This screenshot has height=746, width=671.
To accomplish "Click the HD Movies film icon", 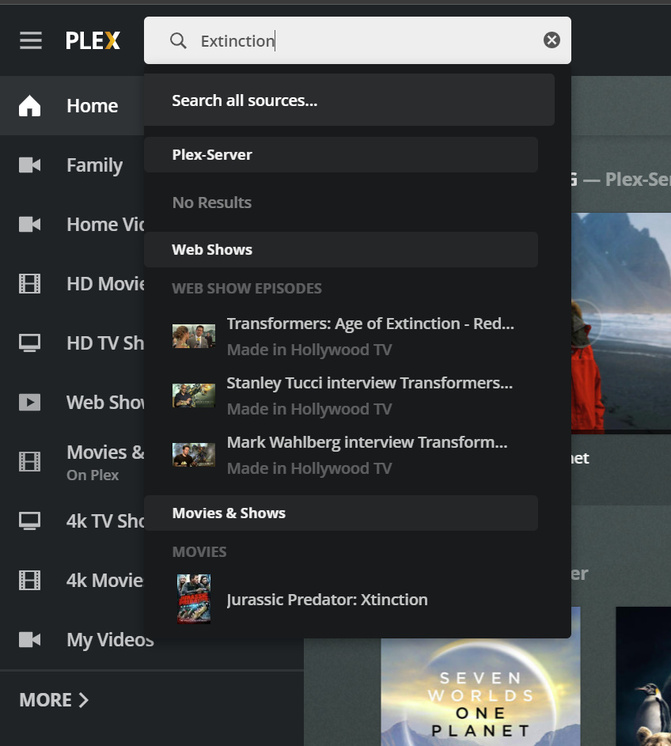I will [30, 284].
